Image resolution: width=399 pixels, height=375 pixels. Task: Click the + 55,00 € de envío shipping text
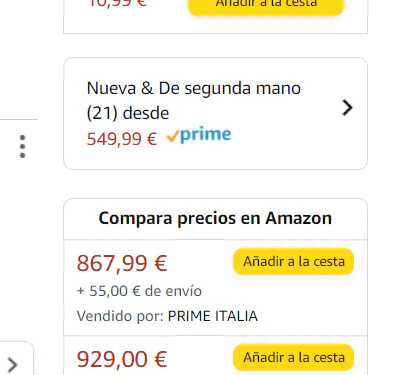click(x=139, y=291)
